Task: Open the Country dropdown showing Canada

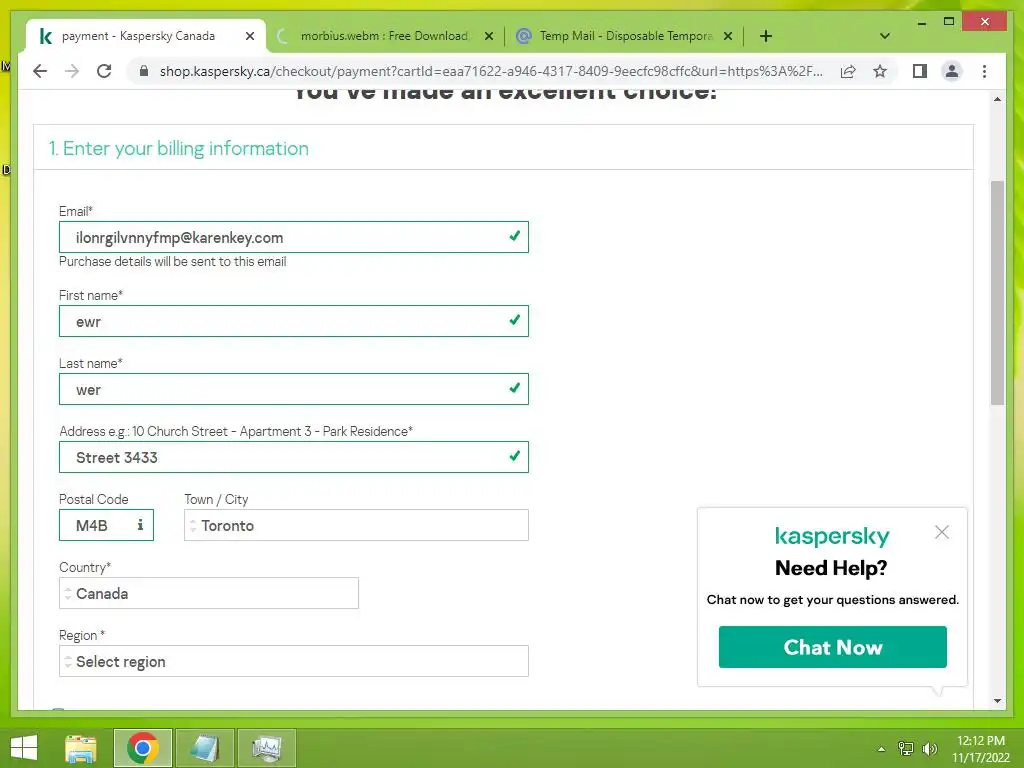Action: [x=209, y=593]
